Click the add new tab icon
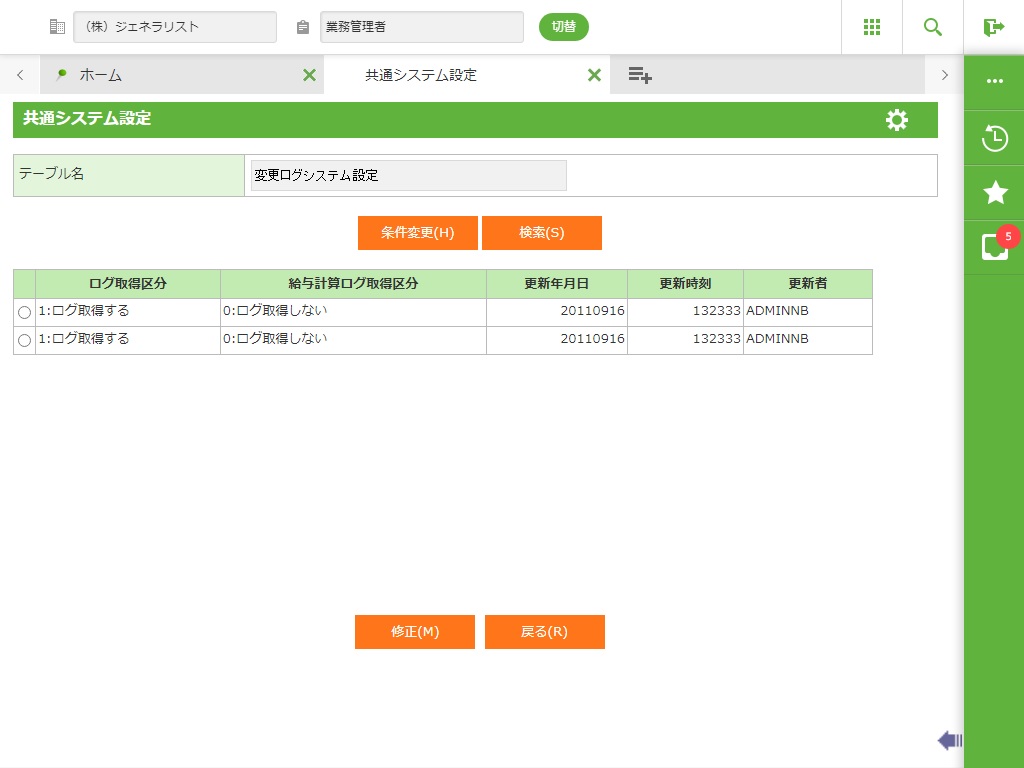 [x=640, y=75]
